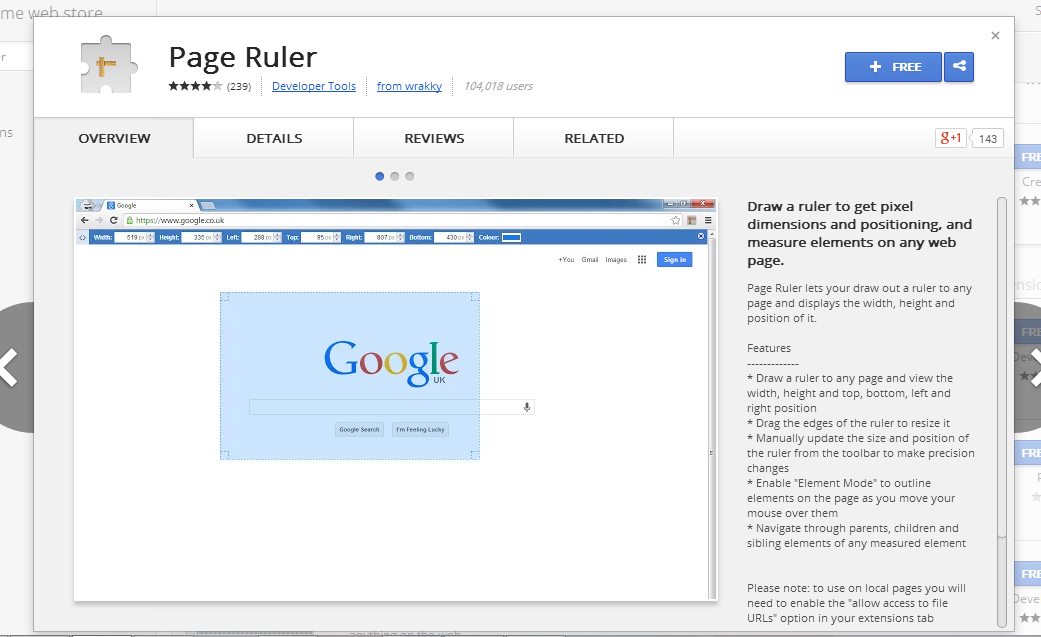Image resolution: width=1041 pixels, height=637 pixels.
Task: Open the REVIEWS tab
Action: pyautogui.click(x=433, y=138)
